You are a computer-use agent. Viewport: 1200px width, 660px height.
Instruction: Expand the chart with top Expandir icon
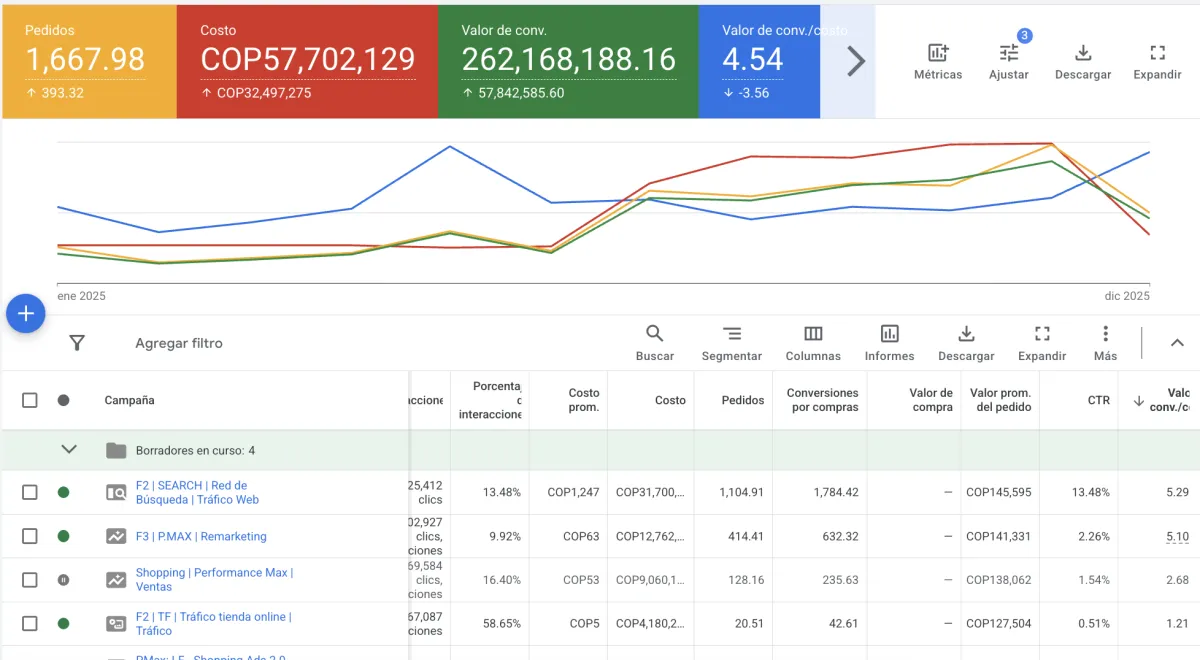pos(1157,62)
